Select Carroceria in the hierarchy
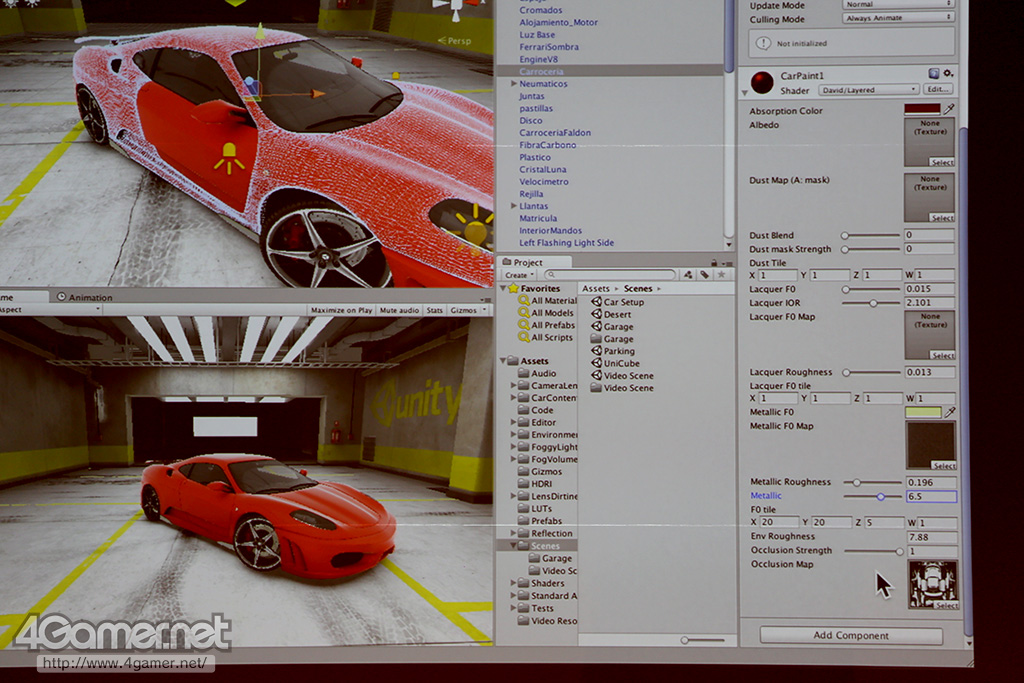 pyautogui.click(x=541, y=71)
